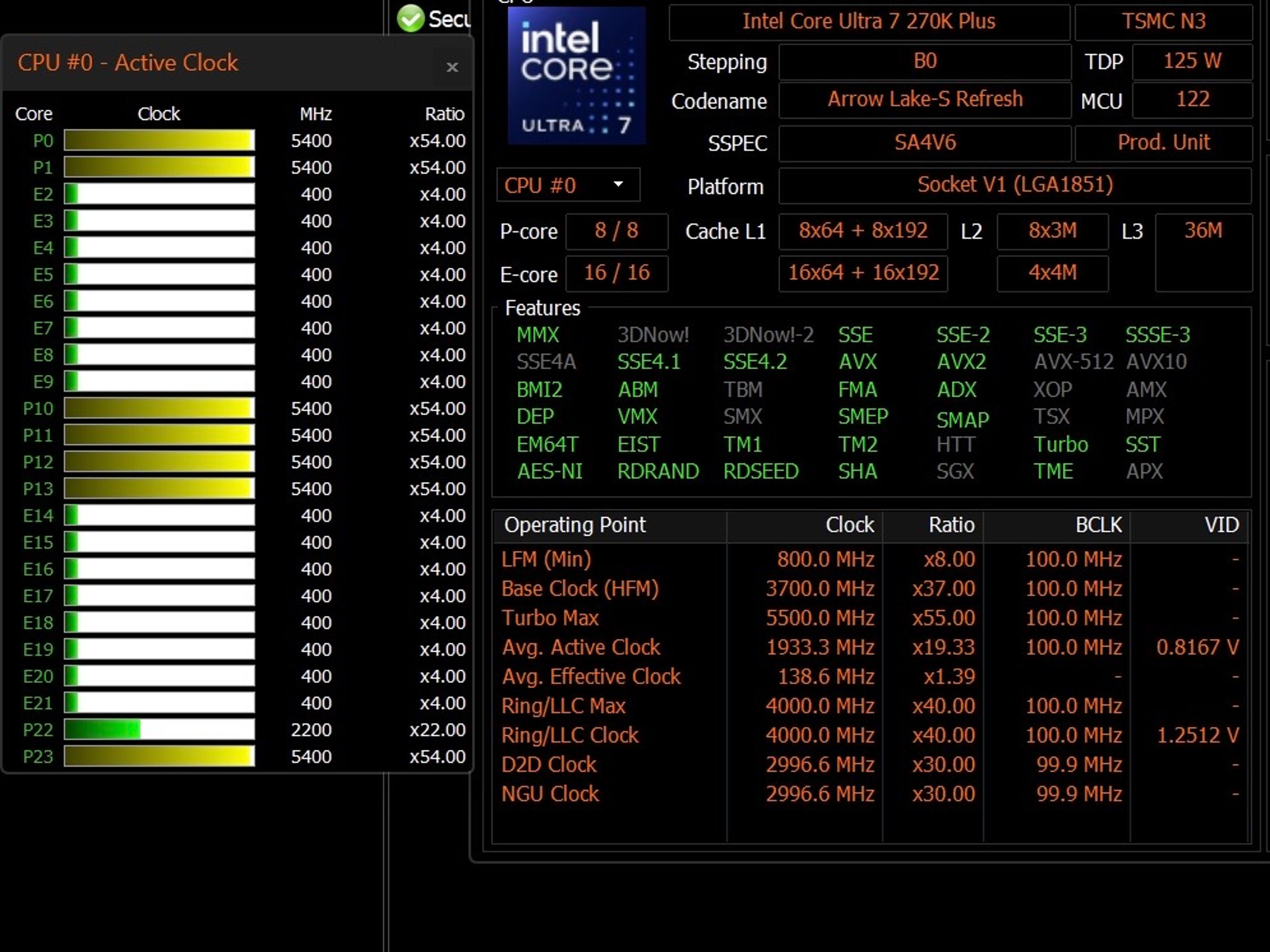Click the Stepping value B0
This screenshot has height=952, width=1270.
925,61
